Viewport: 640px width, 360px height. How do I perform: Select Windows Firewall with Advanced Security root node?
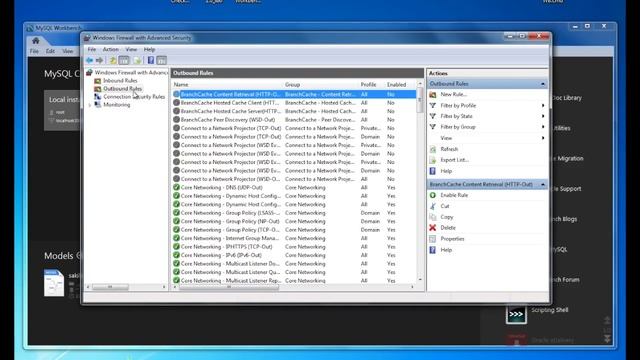pos(127,73)
